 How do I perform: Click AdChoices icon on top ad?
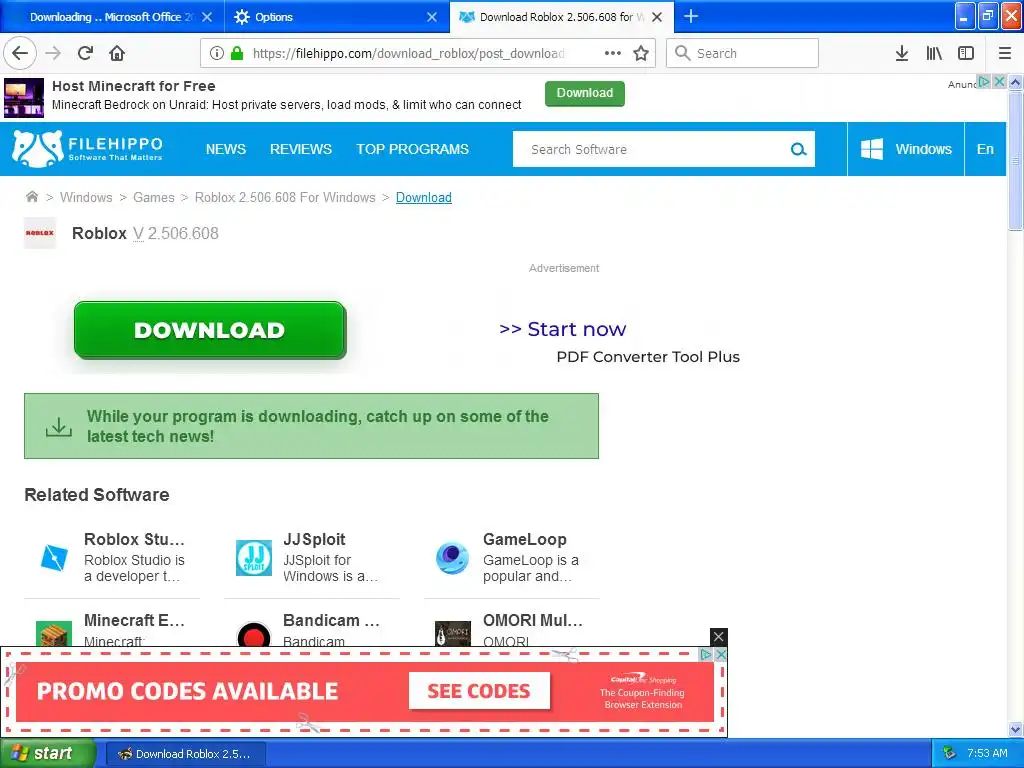coord(984,82)
